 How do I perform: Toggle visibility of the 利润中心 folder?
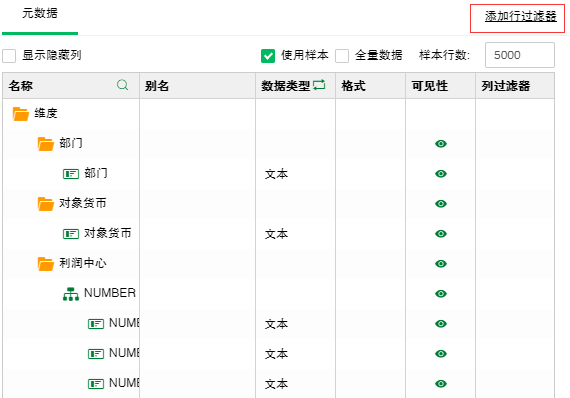coord(441,264)
